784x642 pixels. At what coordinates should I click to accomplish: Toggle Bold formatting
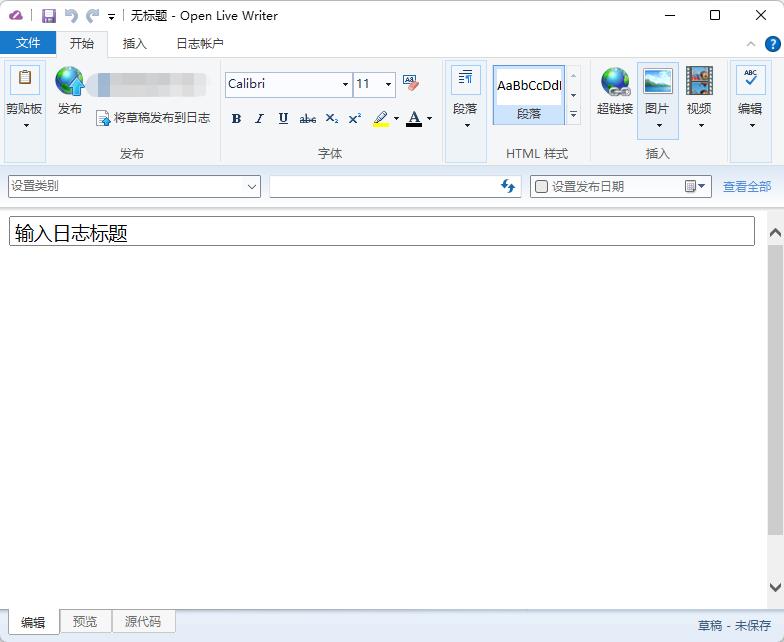coord(236,118)
